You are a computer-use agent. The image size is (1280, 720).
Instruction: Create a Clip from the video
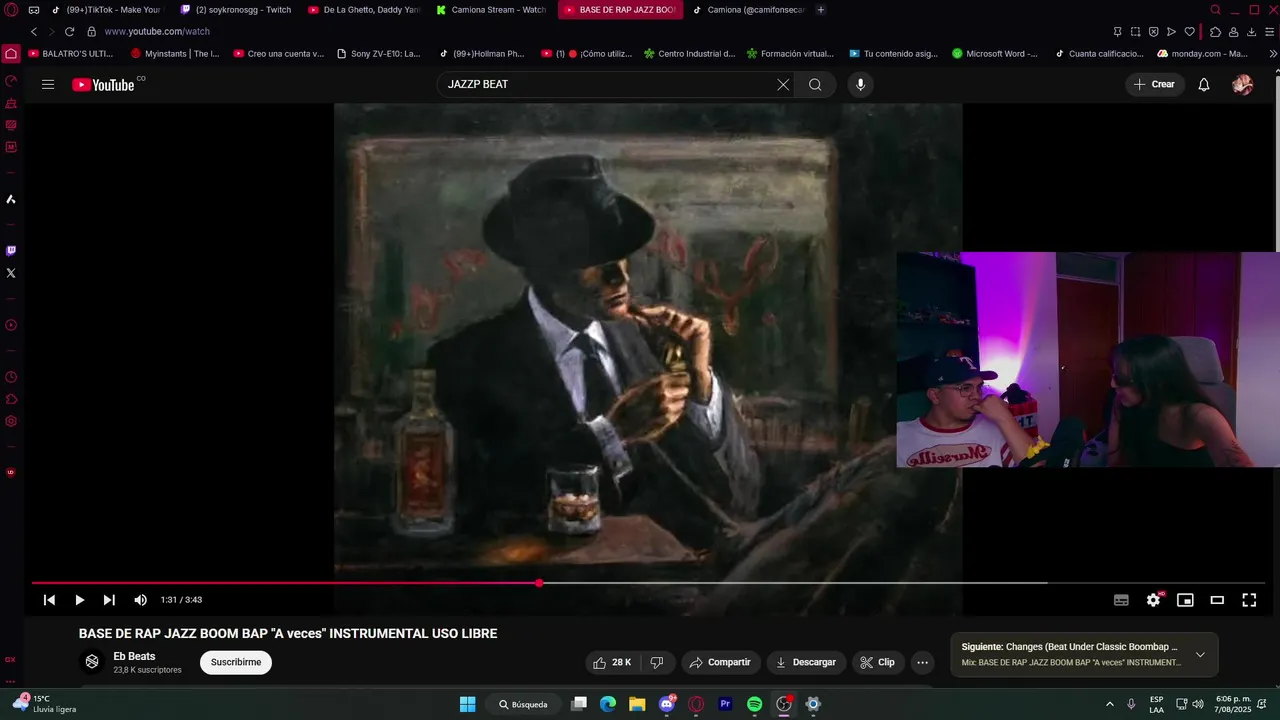click(878, 662)
